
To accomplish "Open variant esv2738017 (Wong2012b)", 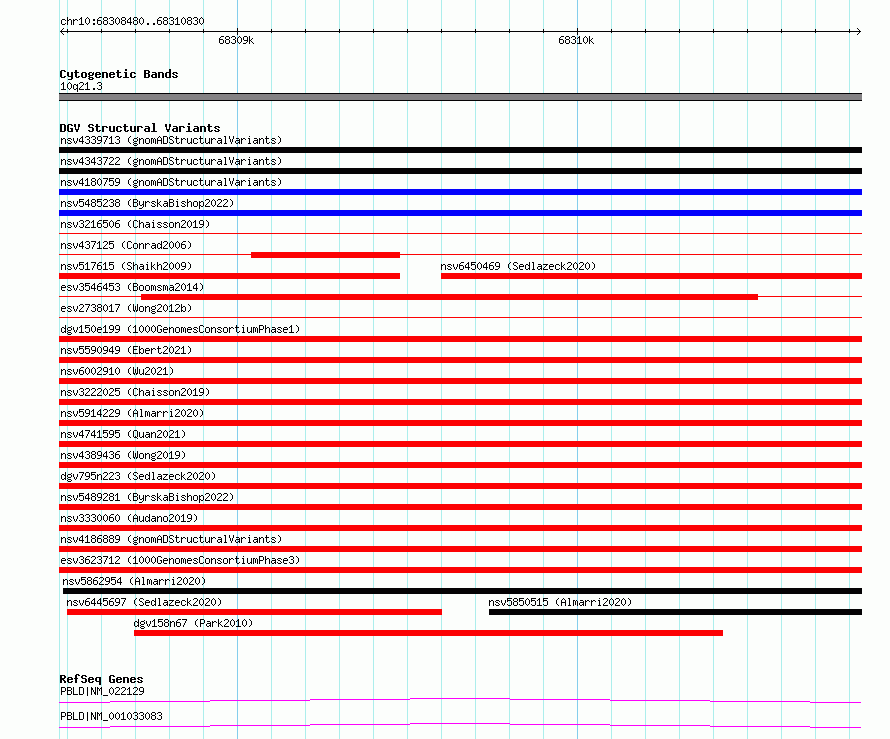I will point(126,308).
